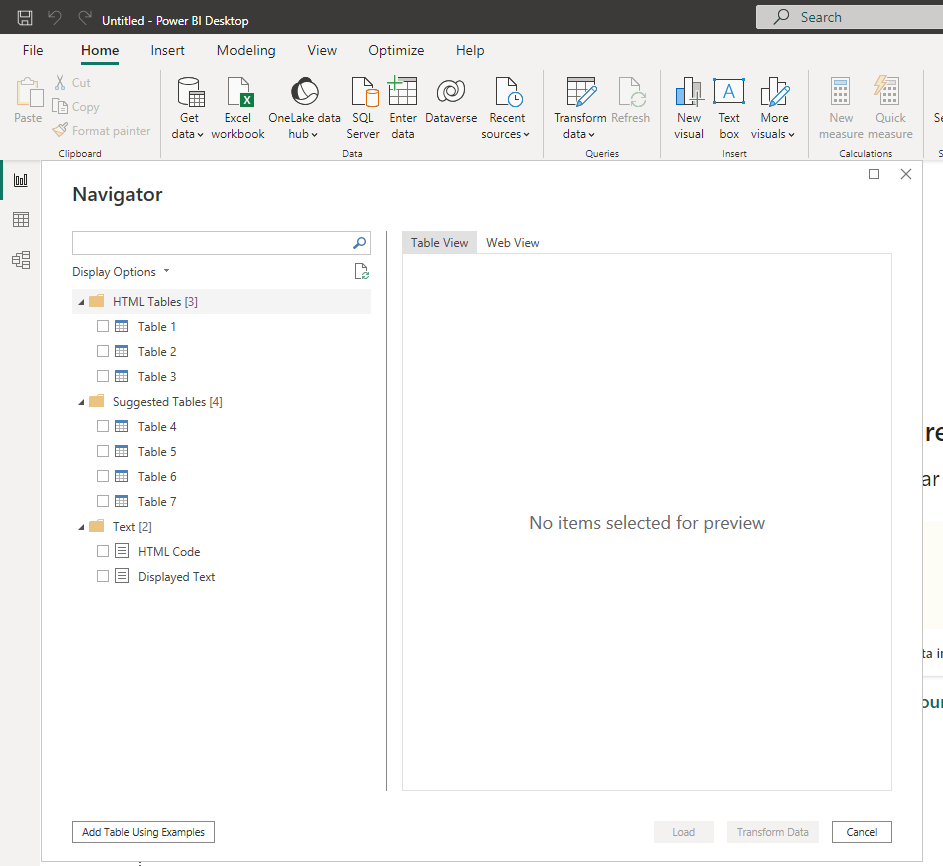Click the Cancel button

point(861,832)
